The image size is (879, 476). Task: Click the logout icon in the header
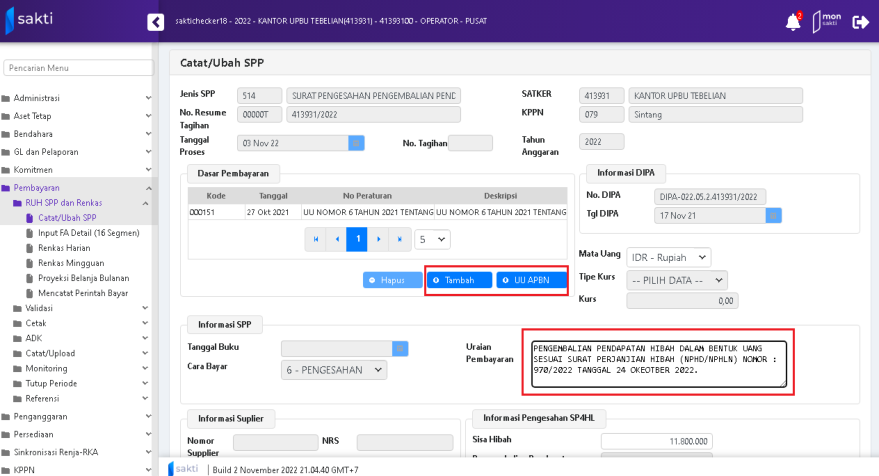click(x=860, y=21)
